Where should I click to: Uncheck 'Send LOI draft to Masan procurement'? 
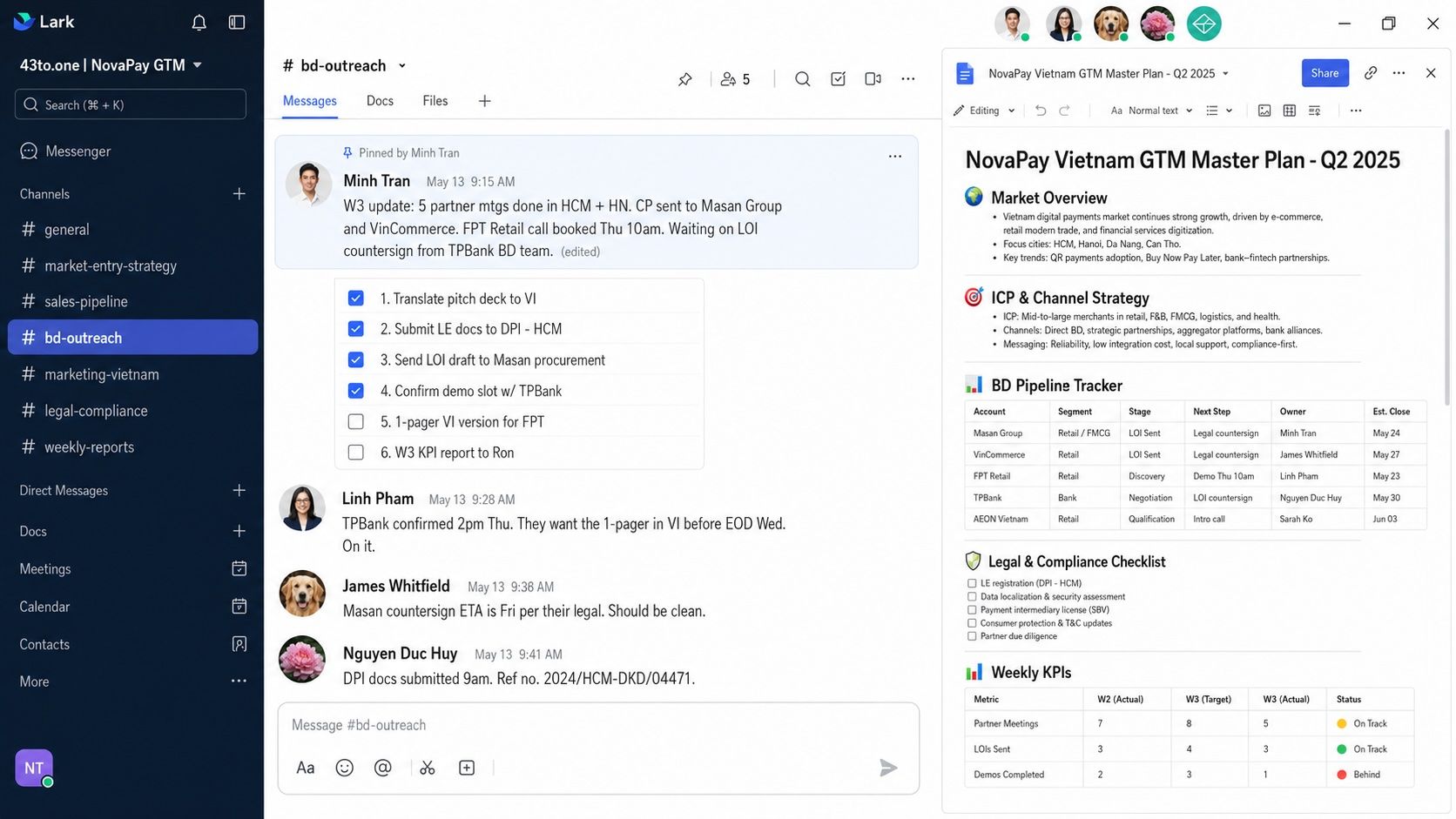point(355,360)
